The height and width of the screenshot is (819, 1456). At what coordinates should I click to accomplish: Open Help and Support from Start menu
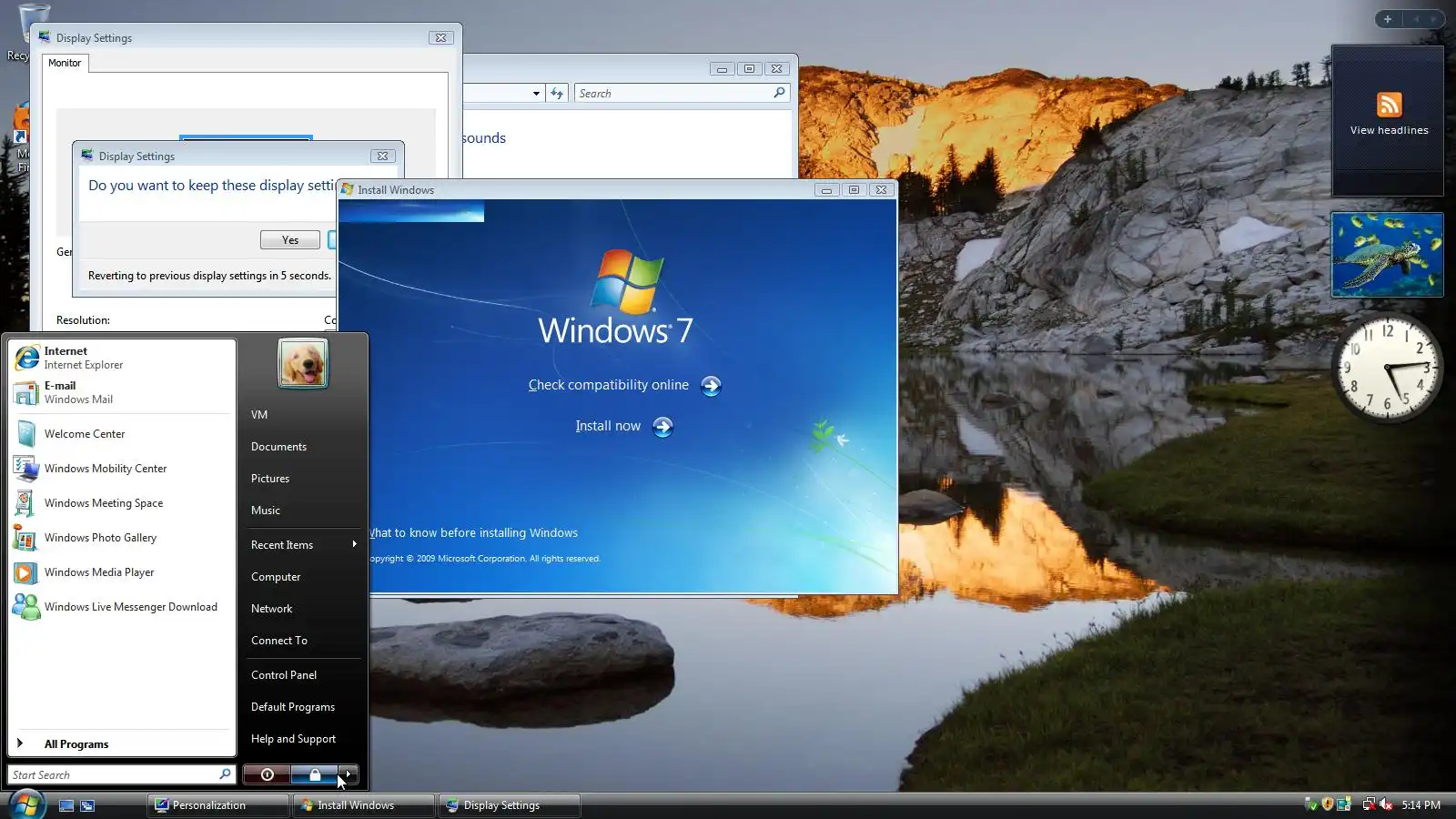pyautogui.click(x=293, y=739)
